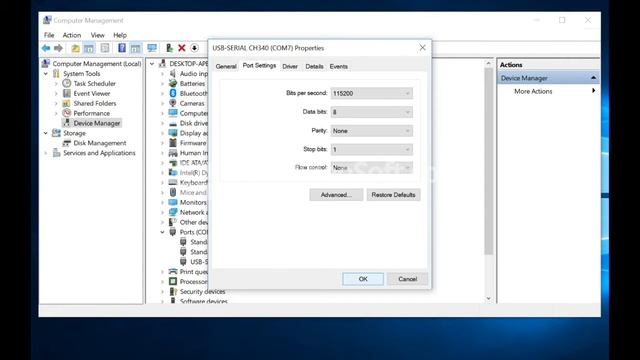640x360 pixels.
Task: Collapse the DESKTOP computer root node
Action: point(152,64)
